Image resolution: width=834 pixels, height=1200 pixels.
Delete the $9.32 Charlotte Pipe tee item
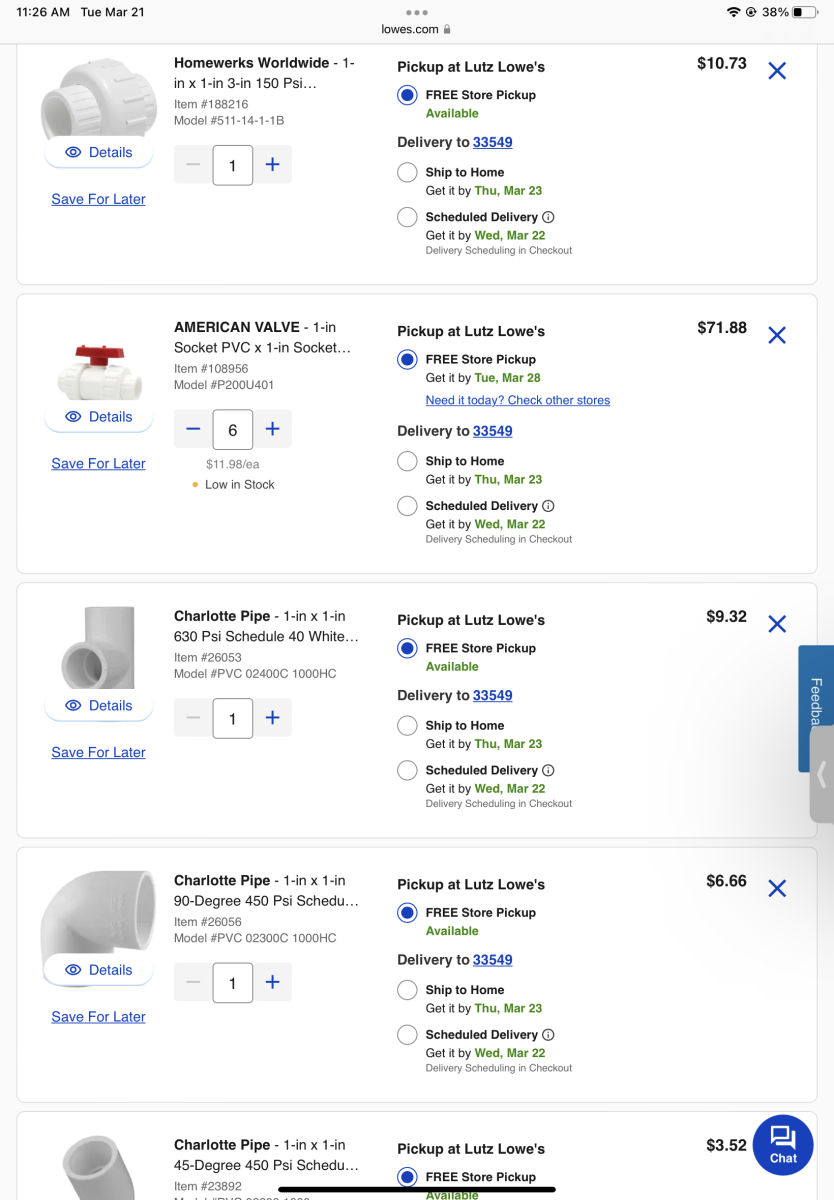coord(777,624)
